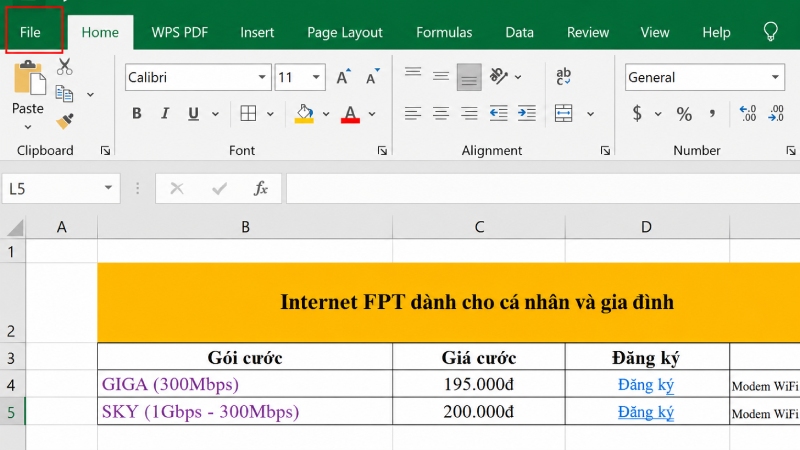Screen dimensions: 800x450
Task: Toggle Underline formatting
Action: point(193,113)
